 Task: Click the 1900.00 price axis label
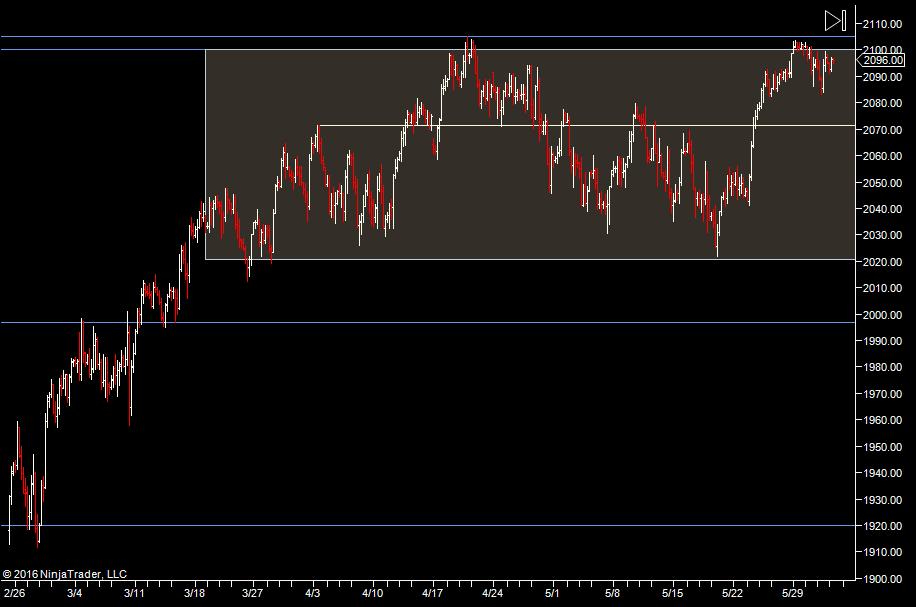[886, 579]
